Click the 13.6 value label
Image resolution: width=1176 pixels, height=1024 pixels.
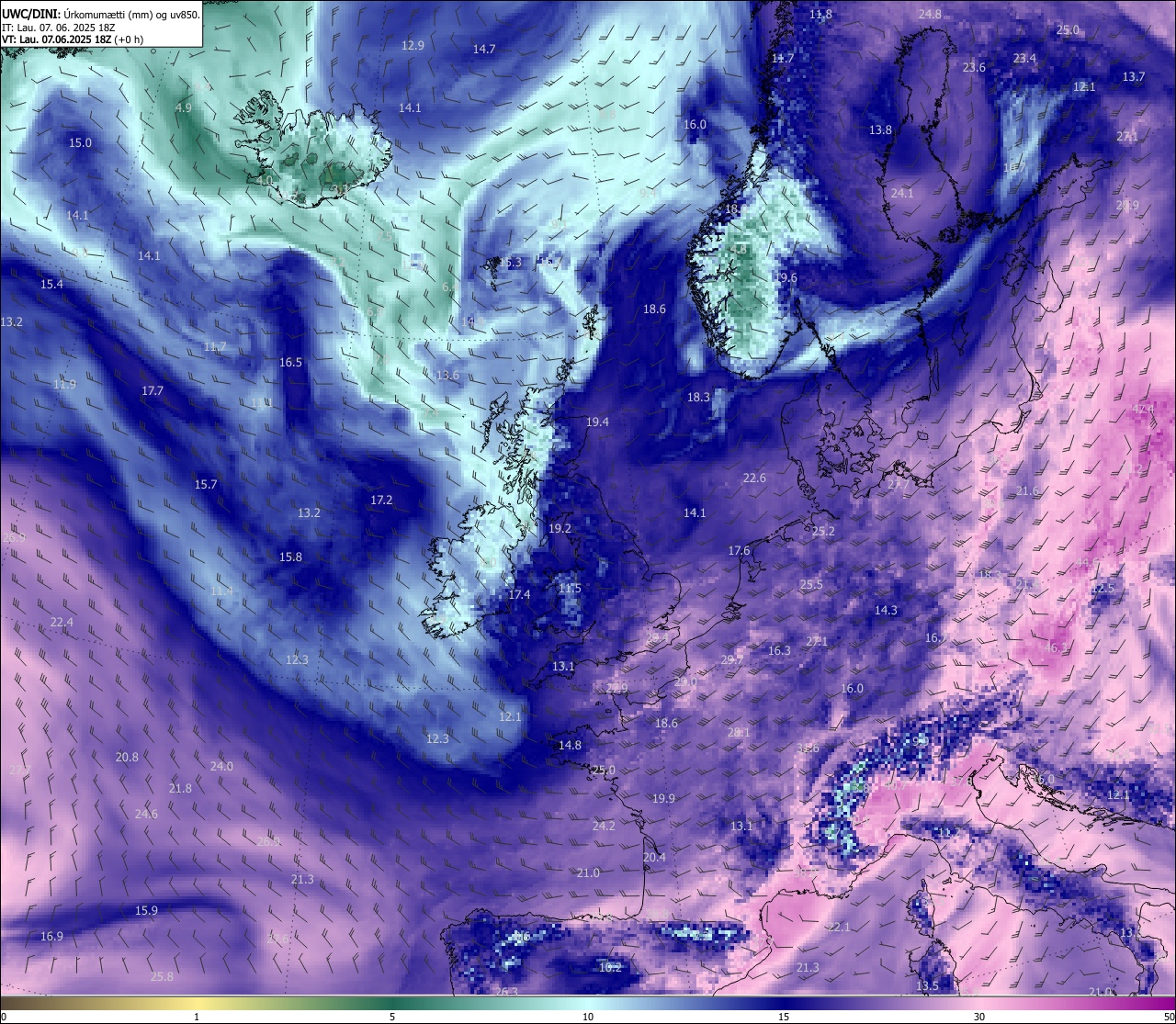447,376
